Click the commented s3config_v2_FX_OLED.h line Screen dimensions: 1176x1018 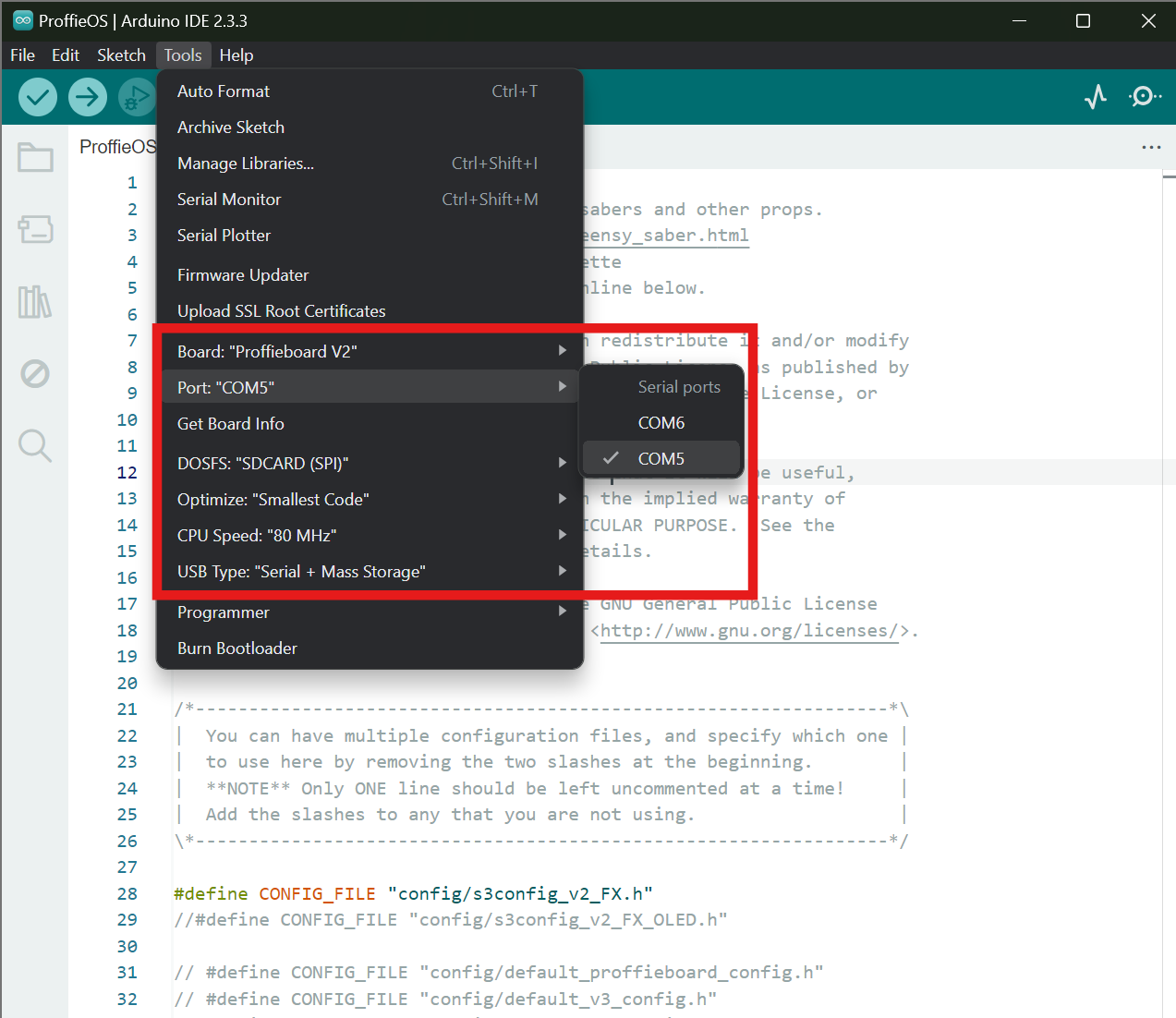(x=451, y=920)
